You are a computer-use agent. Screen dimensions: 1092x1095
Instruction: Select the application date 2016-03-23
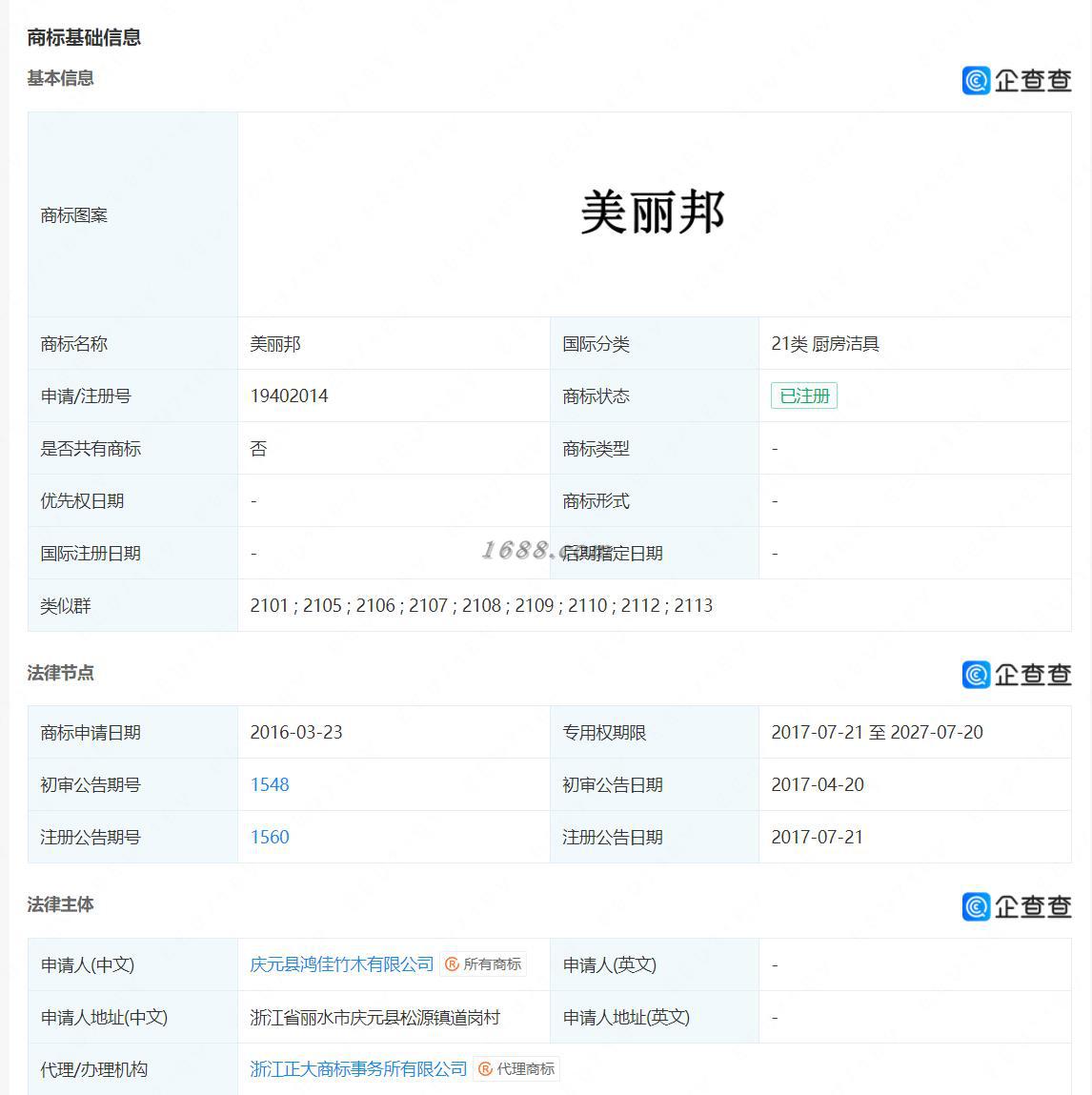click(296, 733)
